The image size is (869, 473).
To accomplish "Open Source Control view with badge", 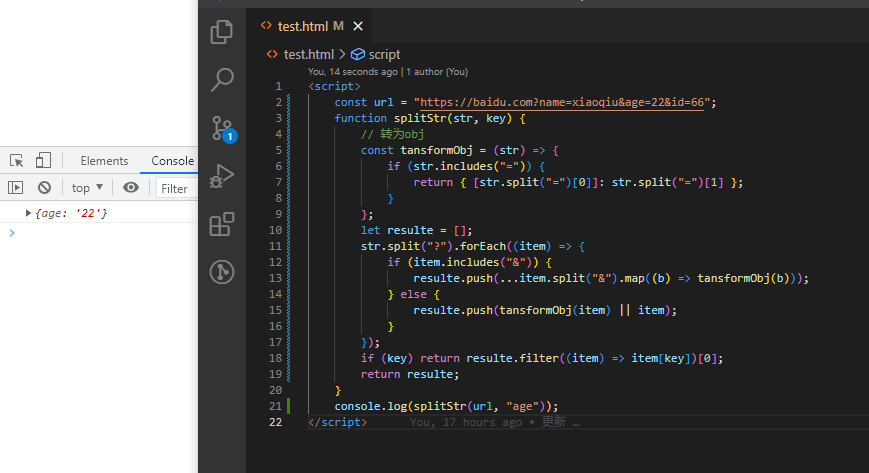I will (222, 128).
